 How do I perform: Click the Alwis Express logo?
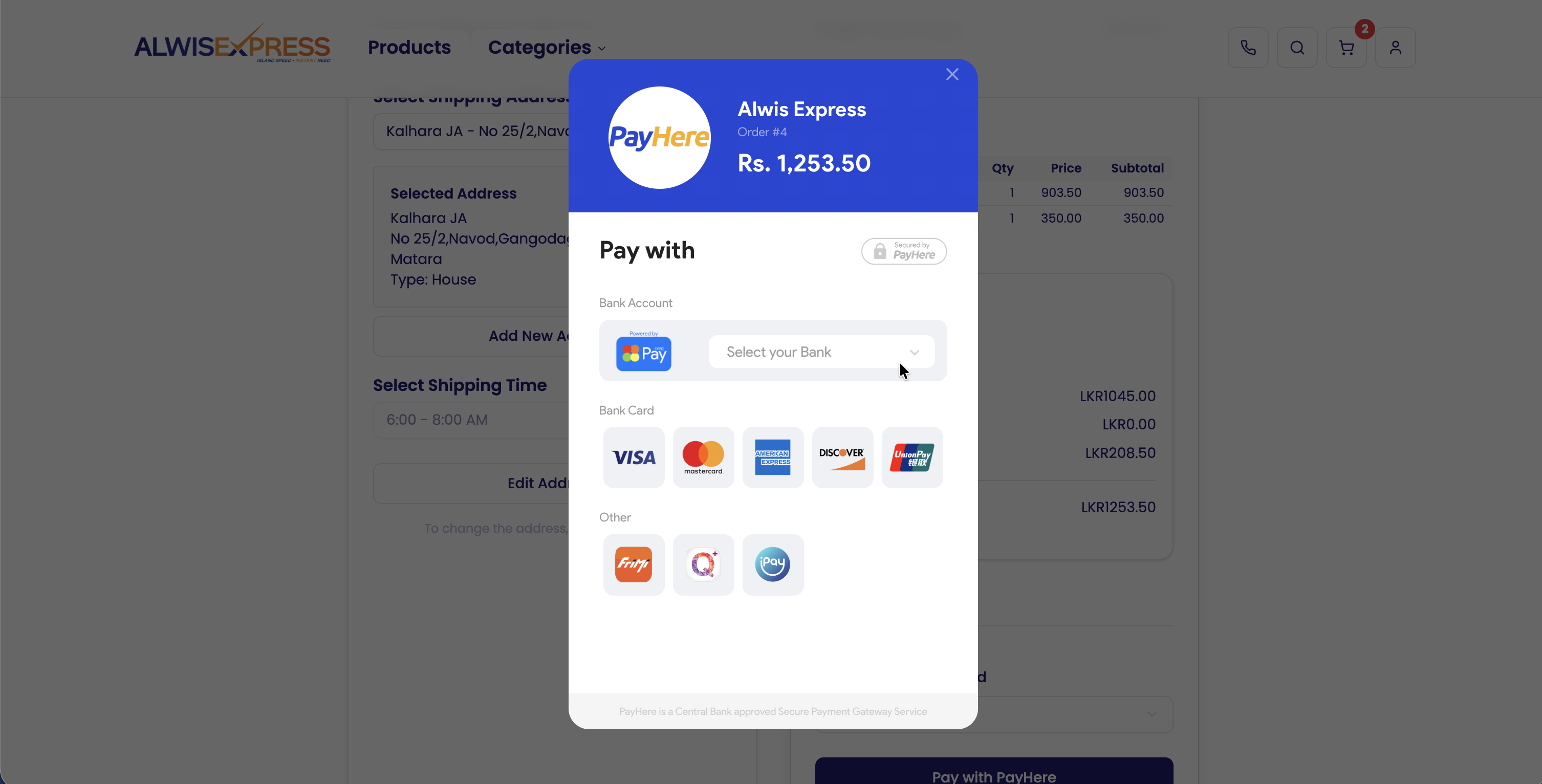pos(232,43)
